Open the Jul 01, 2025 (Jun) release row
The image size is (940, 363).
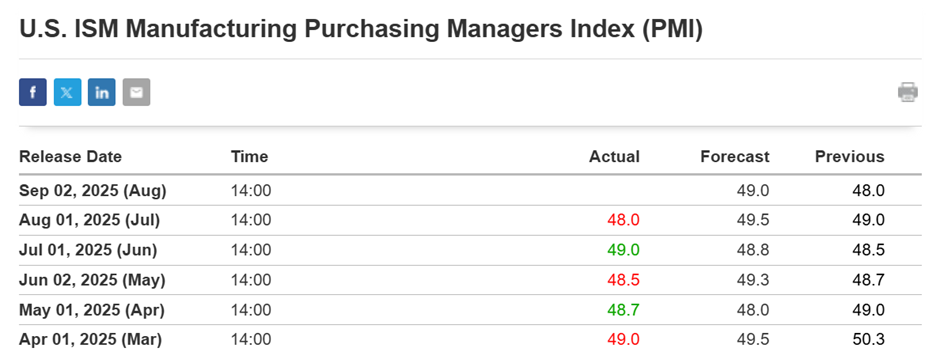(x=470, y=250)
